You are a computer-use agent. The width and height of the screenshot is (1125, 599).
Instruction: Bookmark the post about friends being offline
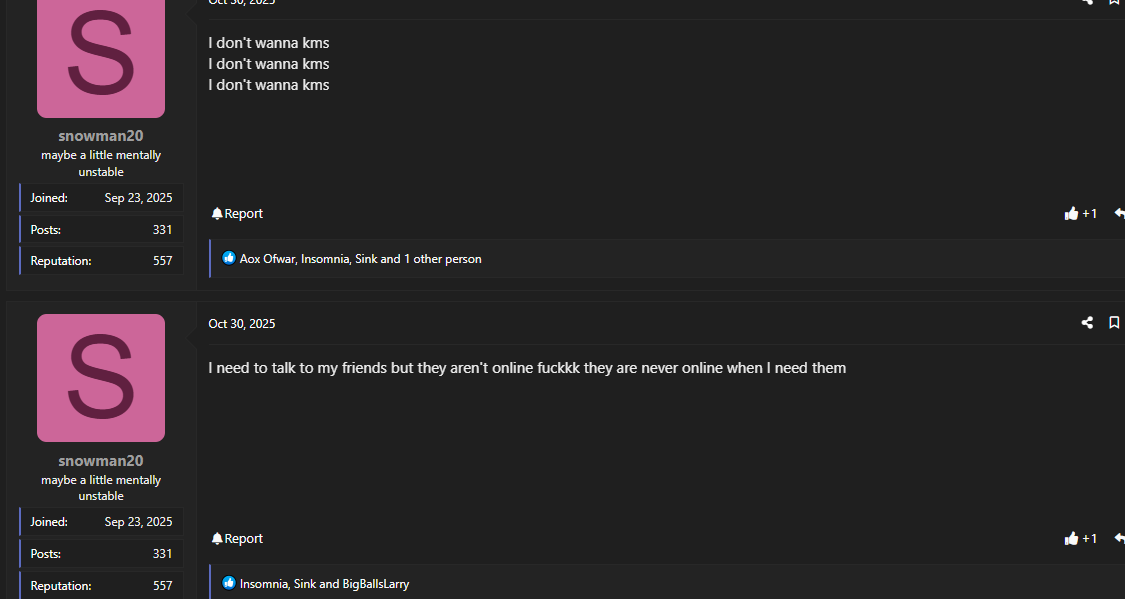(x=1114, y=323)
